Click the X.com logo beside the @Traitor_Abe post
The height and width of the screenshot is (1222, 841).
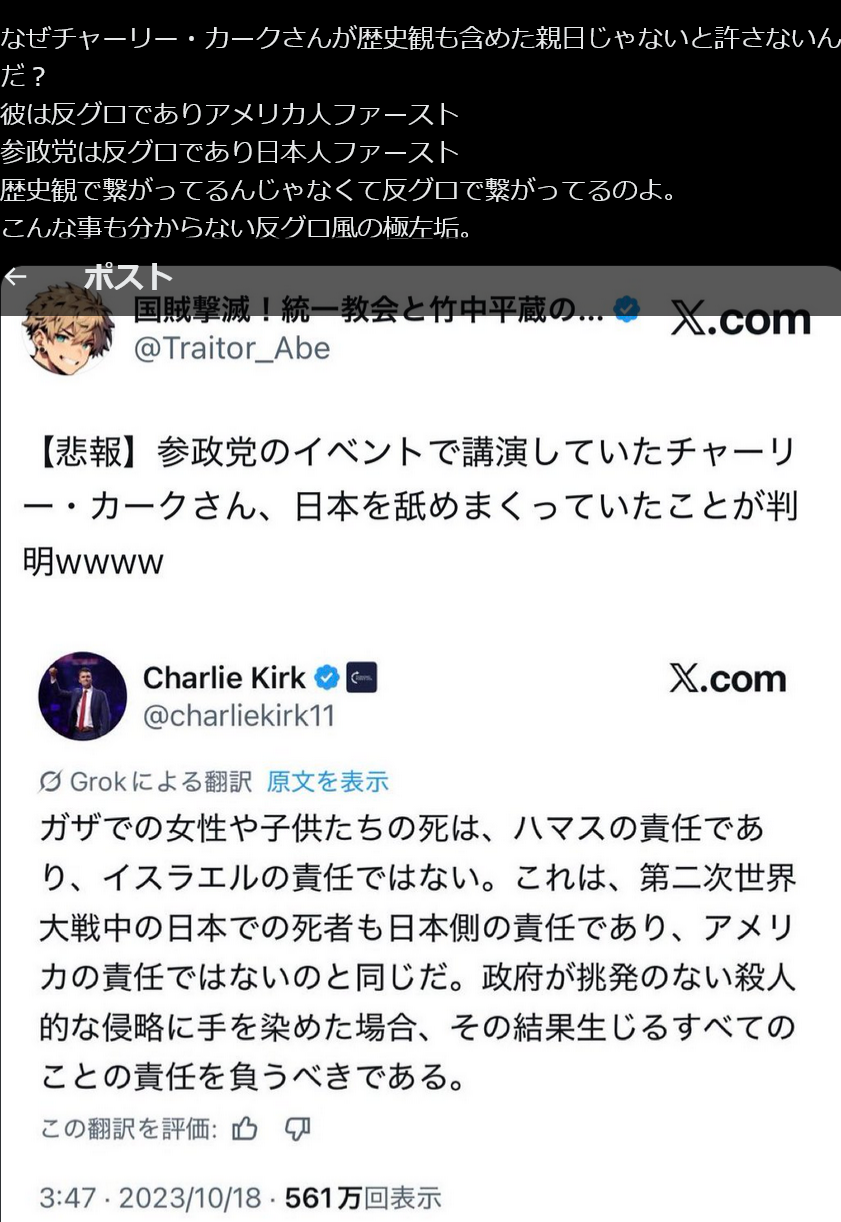[740, 319]
